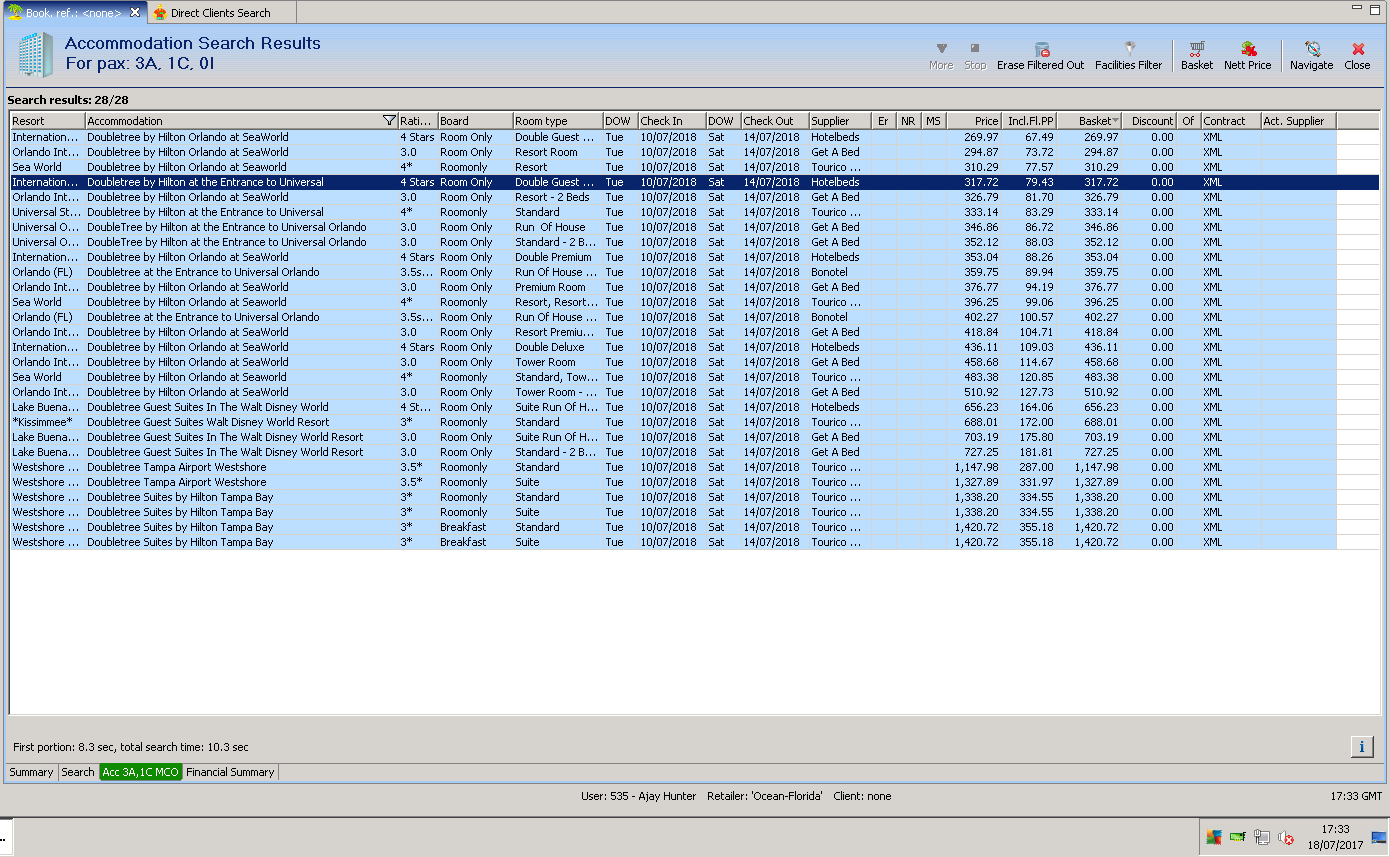Click the value 331.97
This screenshot has height=857, width=1390.
[1029, 482]
